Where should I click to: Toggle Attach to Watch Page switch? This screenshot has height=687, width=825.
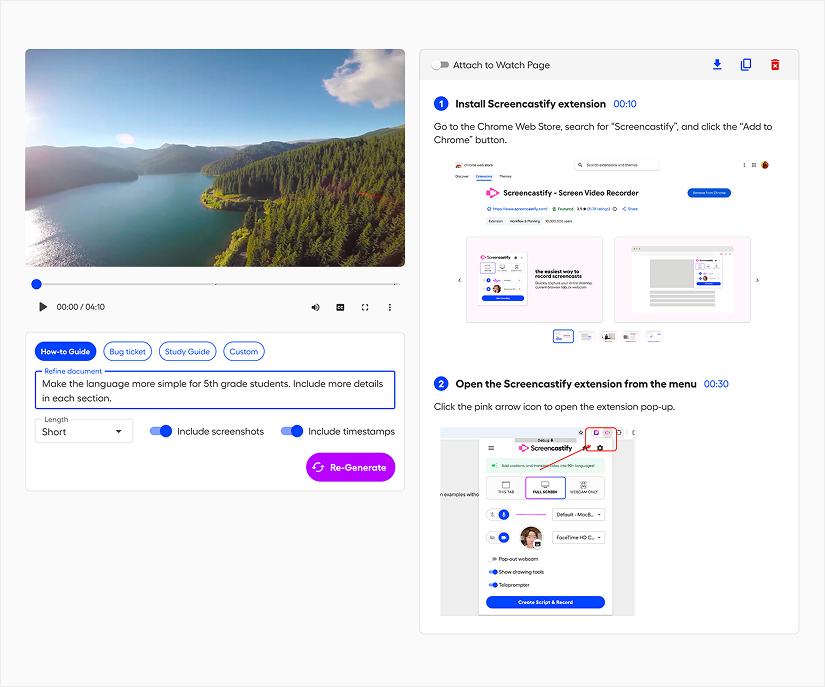coord(440,65)
